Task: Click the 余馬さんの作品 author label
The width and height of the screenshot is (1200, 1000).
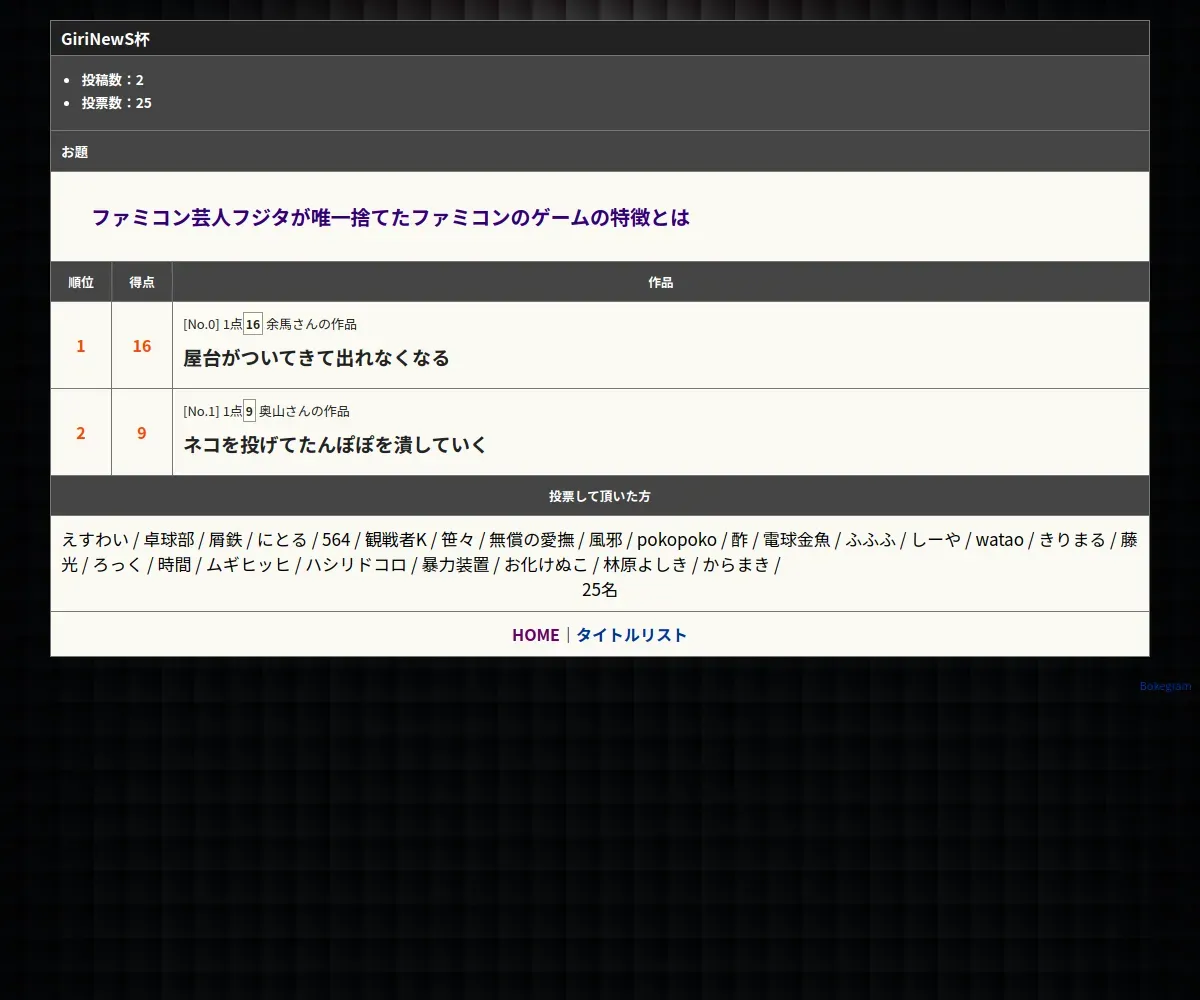Action: pyautogui.click(x=311, y=324)
